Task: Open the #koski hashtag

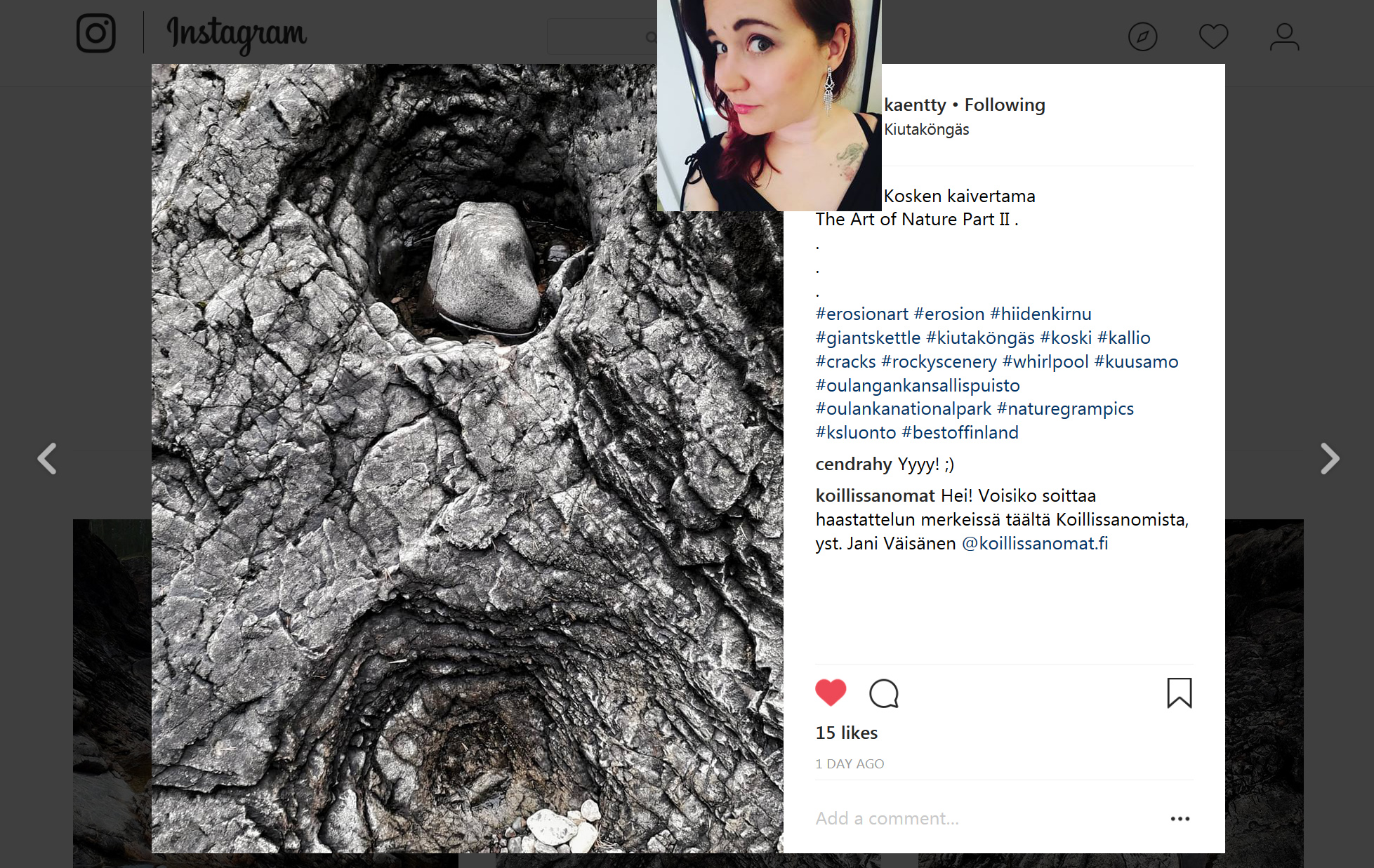Action: (x=1066, y=338)
